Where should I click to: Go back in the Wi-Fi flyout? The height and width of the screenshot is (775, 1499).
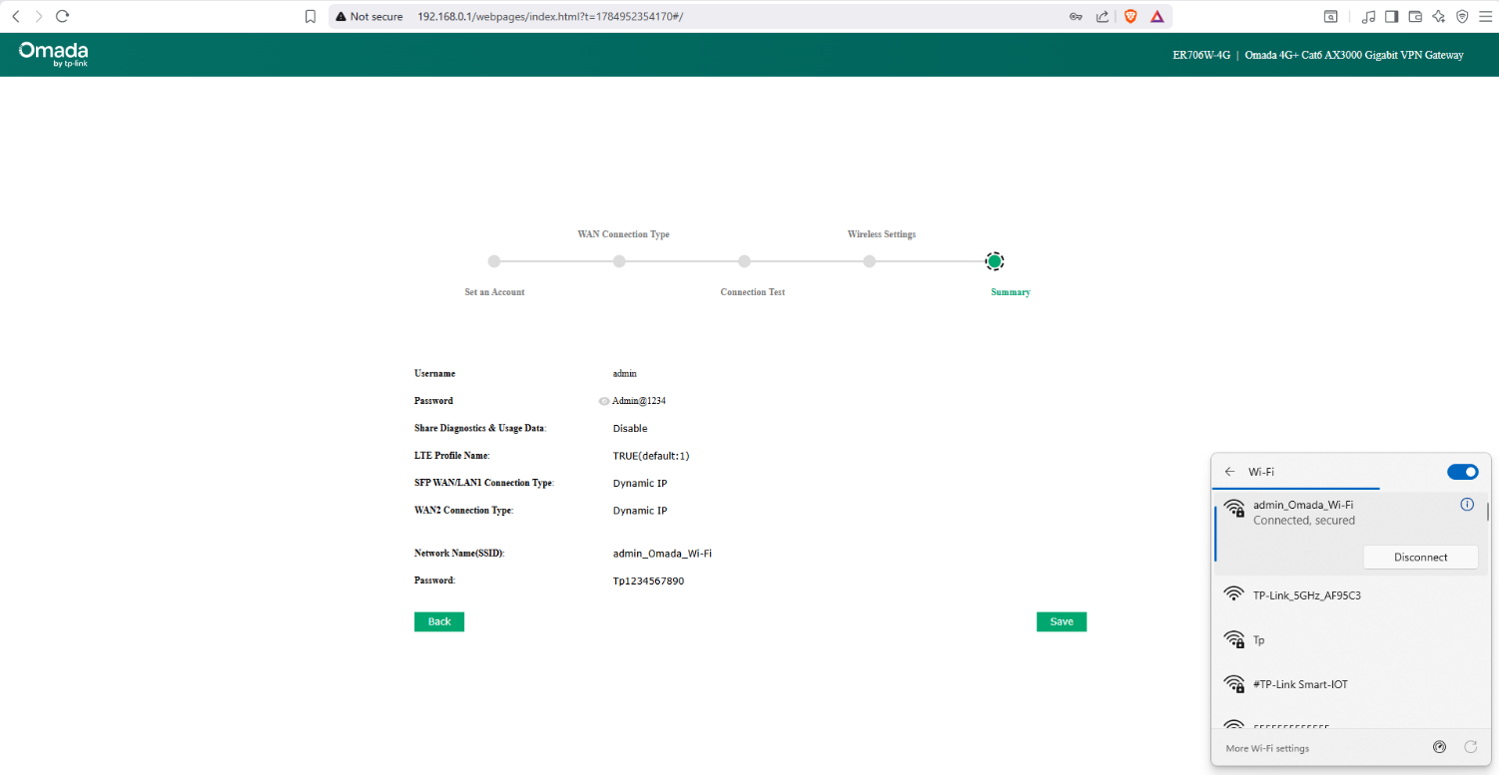coord(1230,472)
